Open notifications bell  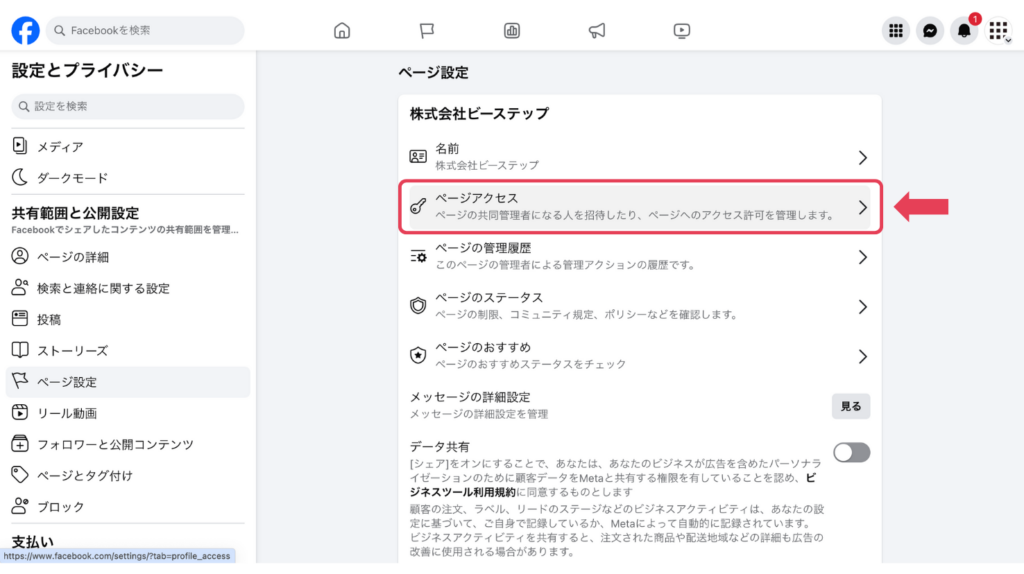[x=964, y=31]
